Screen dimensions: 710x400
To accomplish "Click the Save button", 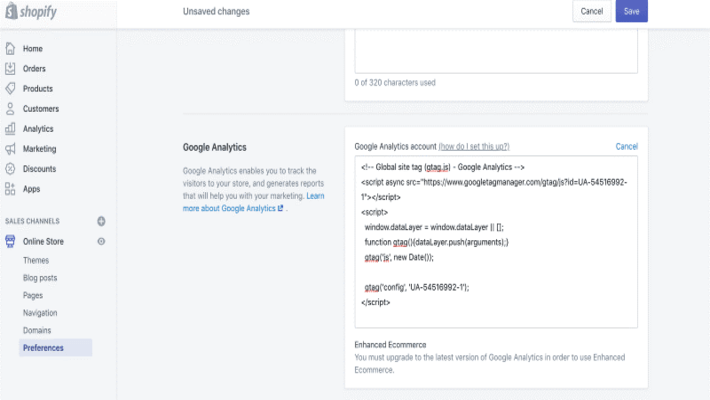I will coord(631,11).
